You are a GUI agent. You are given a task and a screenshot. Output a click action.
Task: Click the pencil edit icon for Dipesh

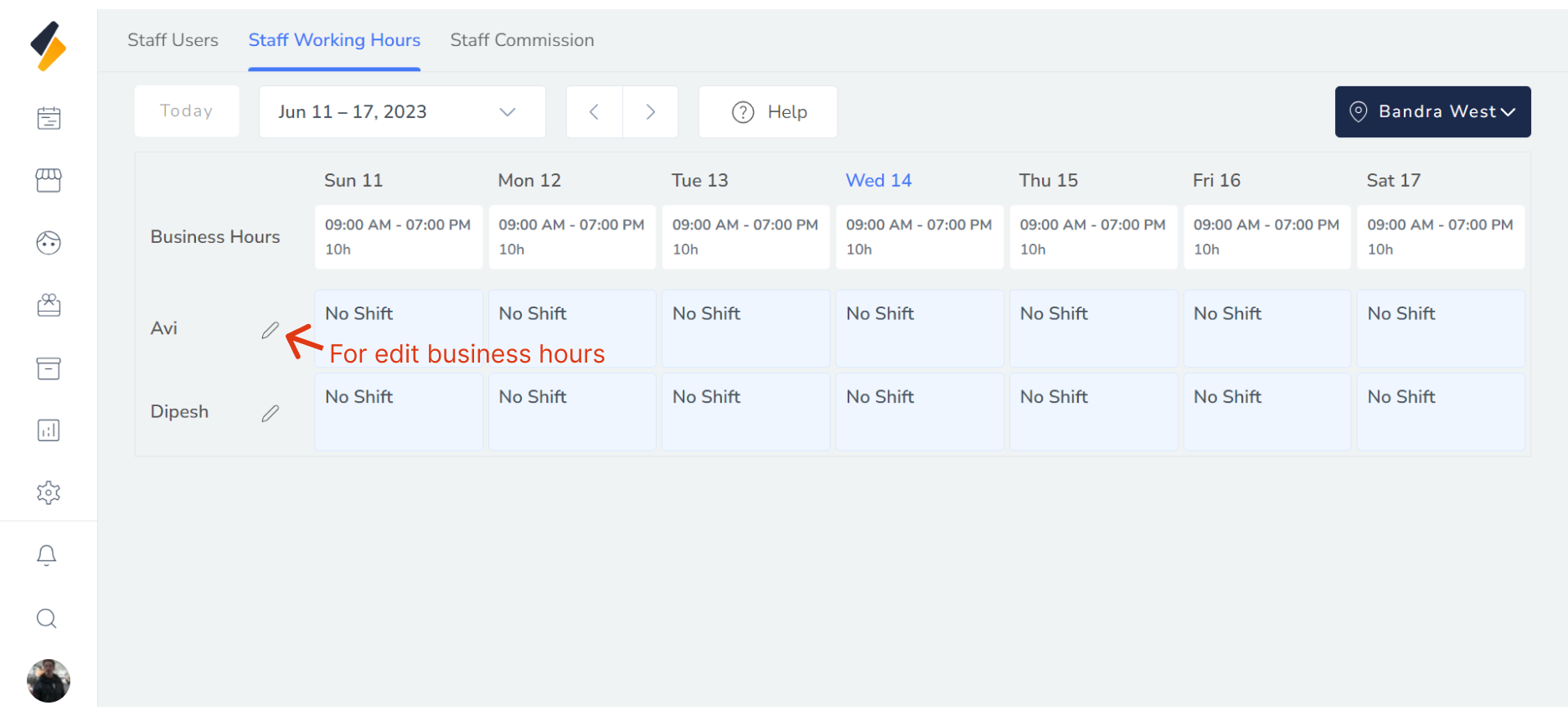tap(270, 413)
